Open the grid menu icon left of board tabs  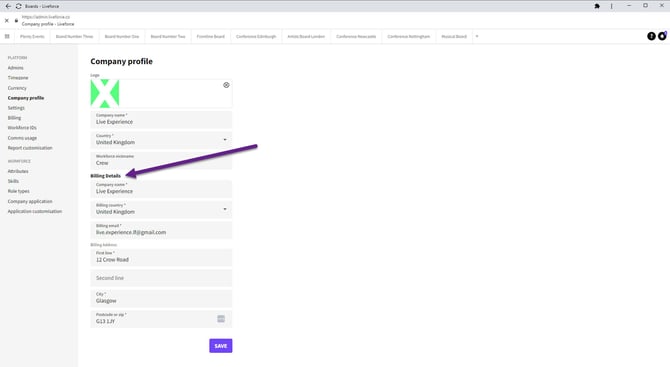pos(7,36)
